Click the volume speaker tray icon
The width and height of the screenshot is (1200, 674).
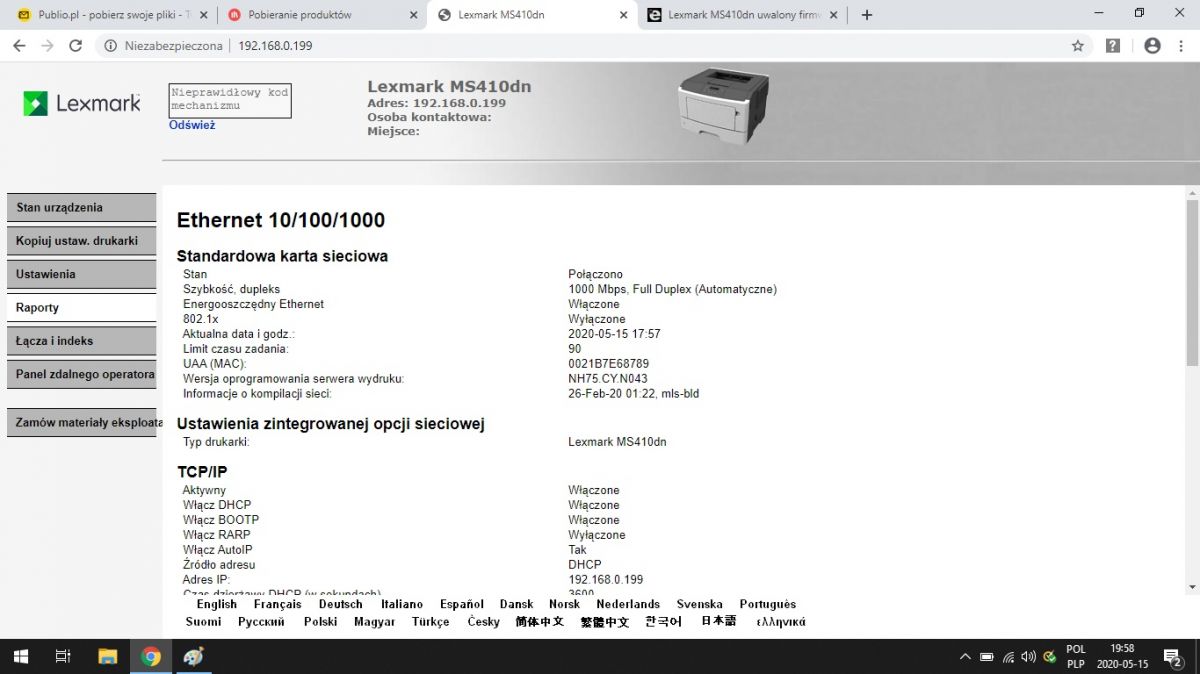click(1028, 657)
